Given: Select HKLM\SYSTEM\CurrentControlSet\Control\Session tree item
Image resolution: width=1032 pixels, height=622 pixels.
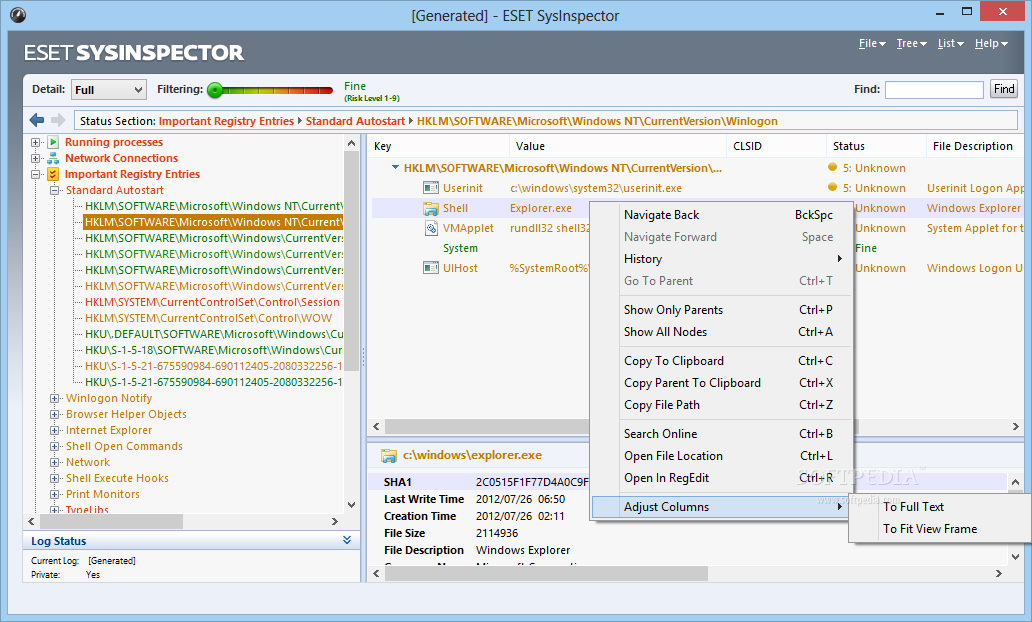Looking at the screenshot, I should (x=213, y=302).
